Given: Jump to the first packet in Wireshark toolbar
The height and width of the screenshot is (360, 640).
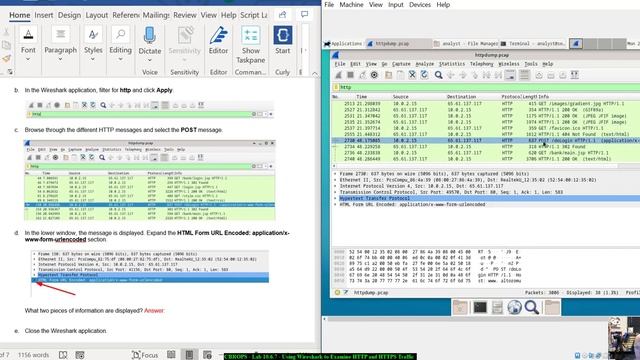Looking at the screenshot, I should point(486,75).
